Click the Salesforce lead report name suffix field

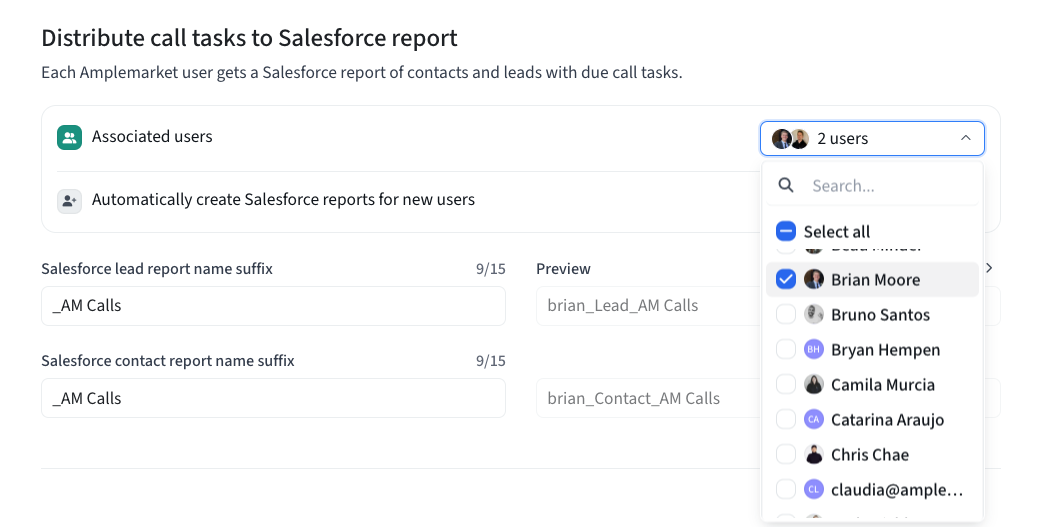pyautogui.click(x=273, y=306)
